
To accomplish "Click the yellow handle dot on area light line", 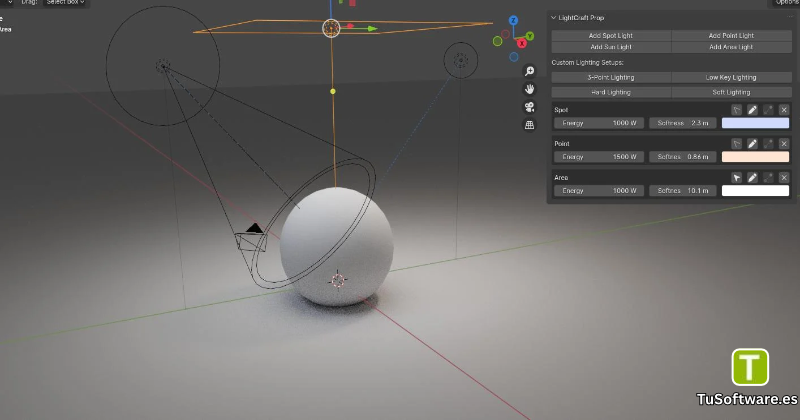I will 333,91.
